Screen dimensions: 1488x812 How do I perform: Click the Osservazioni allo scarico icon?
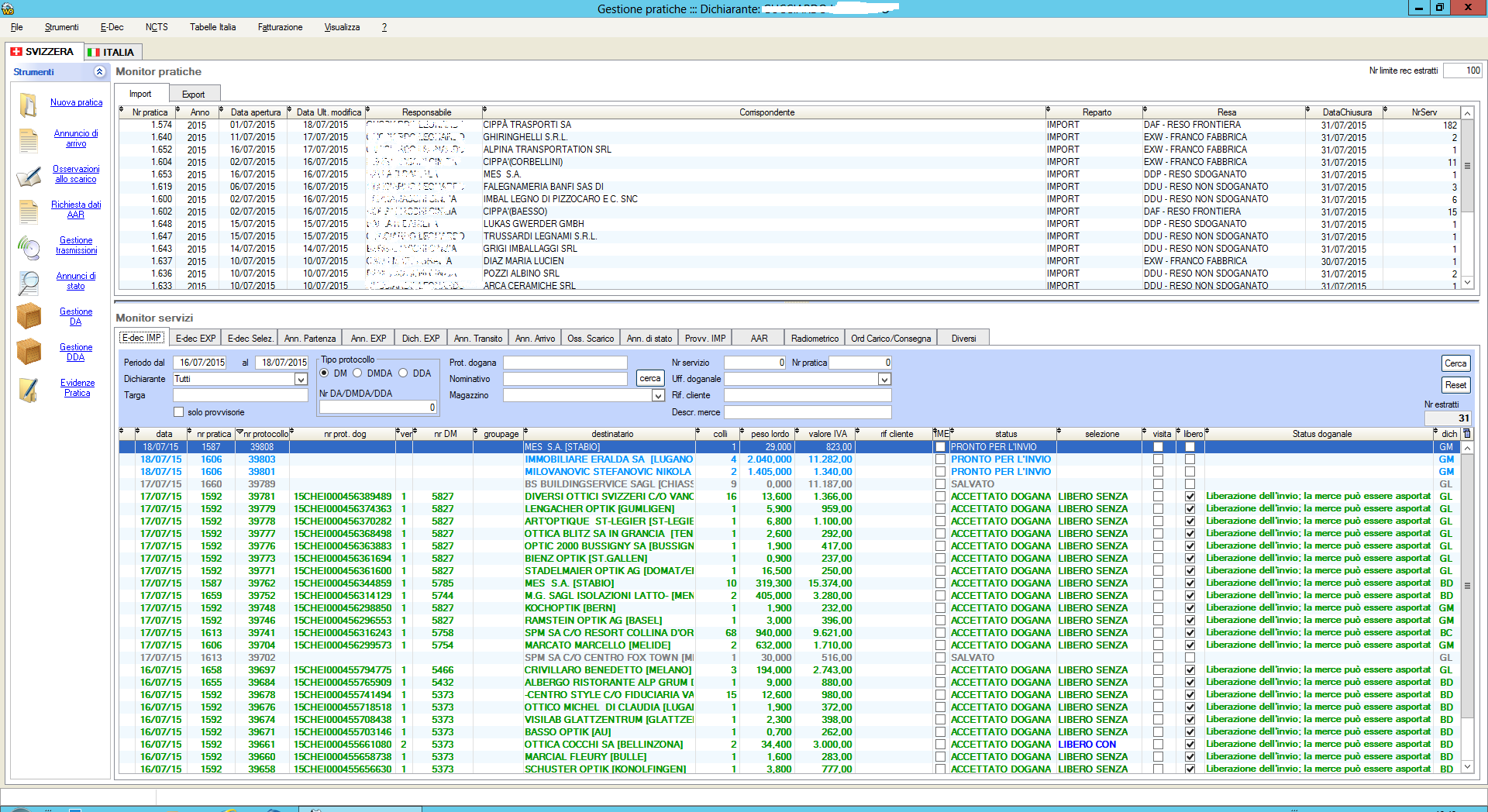point(29,176)
